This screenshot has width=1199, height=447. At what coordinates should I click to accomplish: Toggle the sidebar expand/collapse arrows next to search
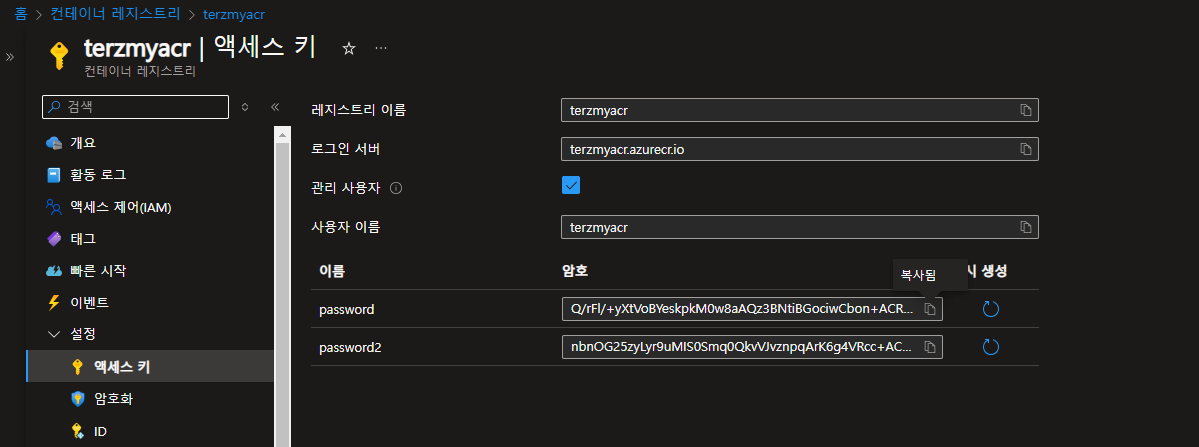[x=245, y=107]
